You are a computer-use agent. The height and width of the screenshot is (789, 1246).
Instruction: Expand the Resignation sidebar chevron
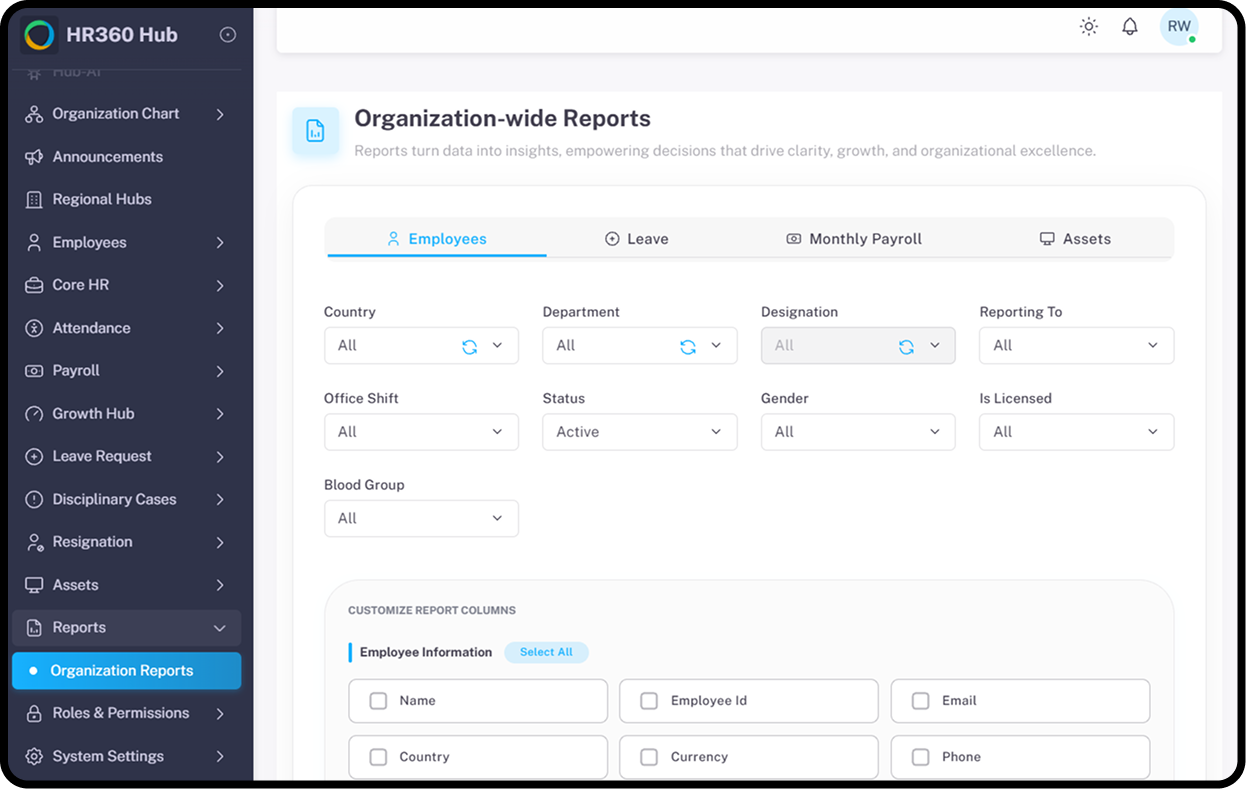[220, 542]
